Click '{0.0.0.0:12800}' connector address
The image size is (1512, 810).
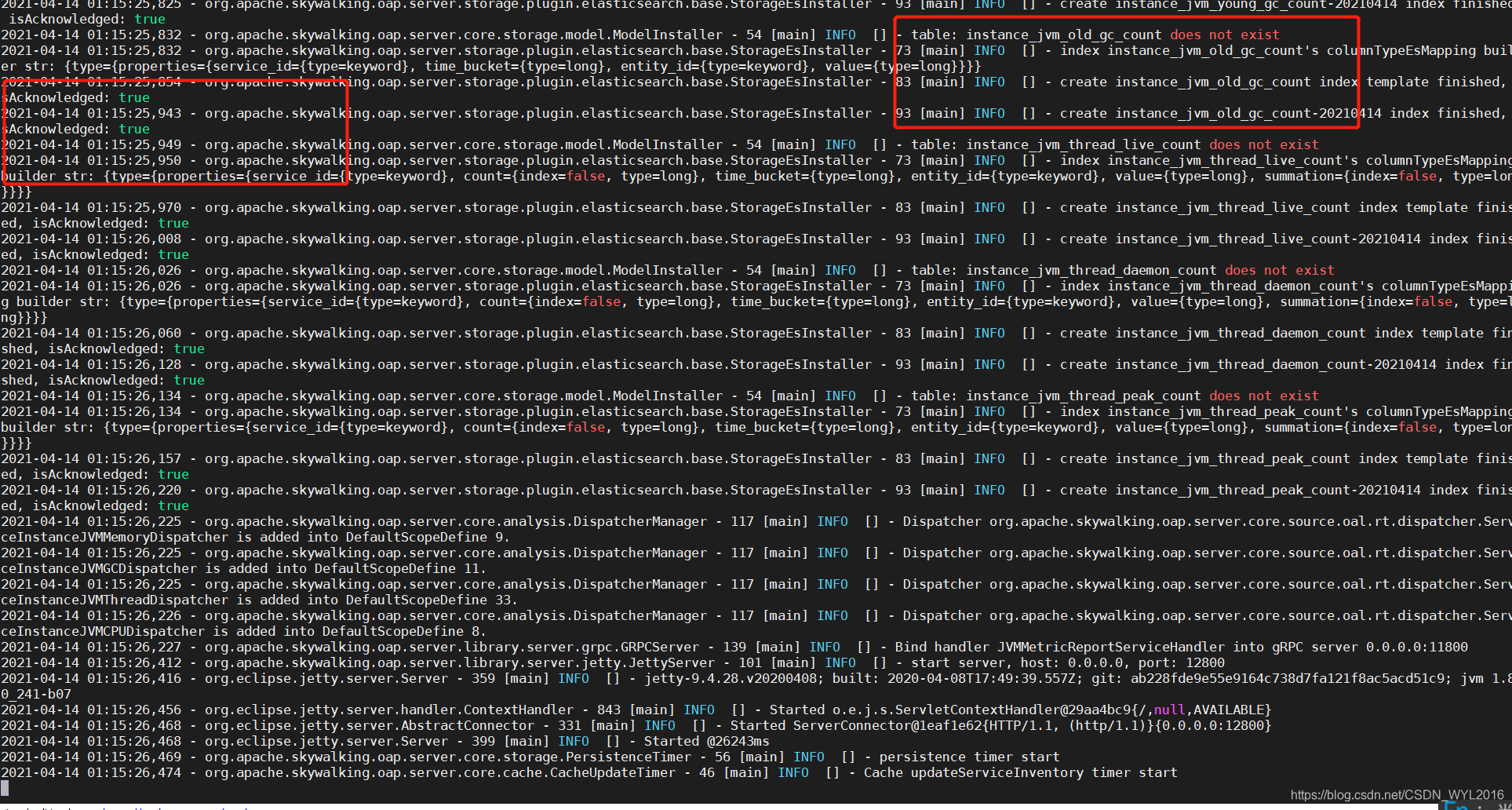click(x=1212, y=725)
